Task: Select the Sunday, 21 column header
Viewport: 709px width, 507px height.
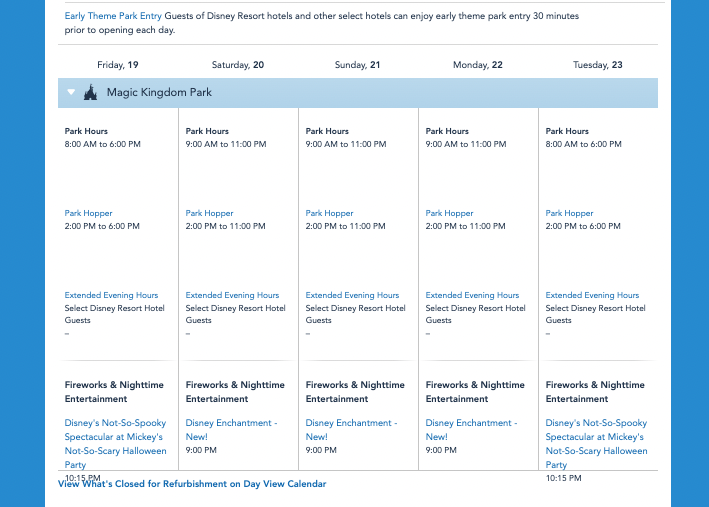Action: (x=357, y=65)
